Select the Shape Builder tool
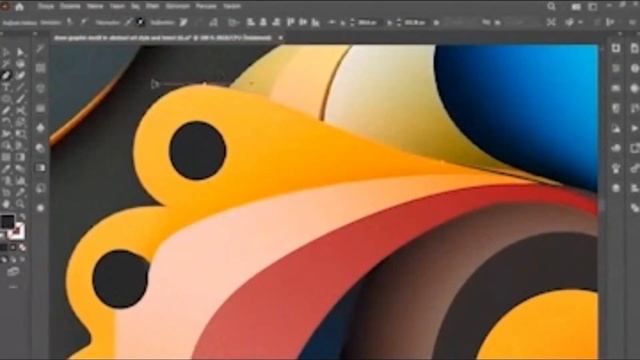The width and height of the screenshot is (640, 360). 6,145
